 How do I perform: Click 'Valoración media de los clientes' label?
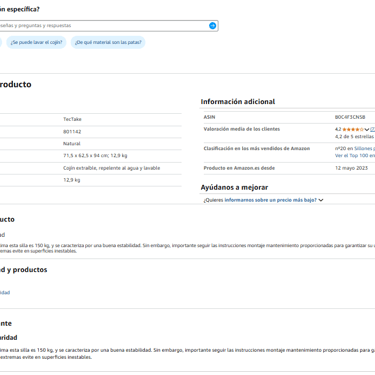tap(242, 129)
